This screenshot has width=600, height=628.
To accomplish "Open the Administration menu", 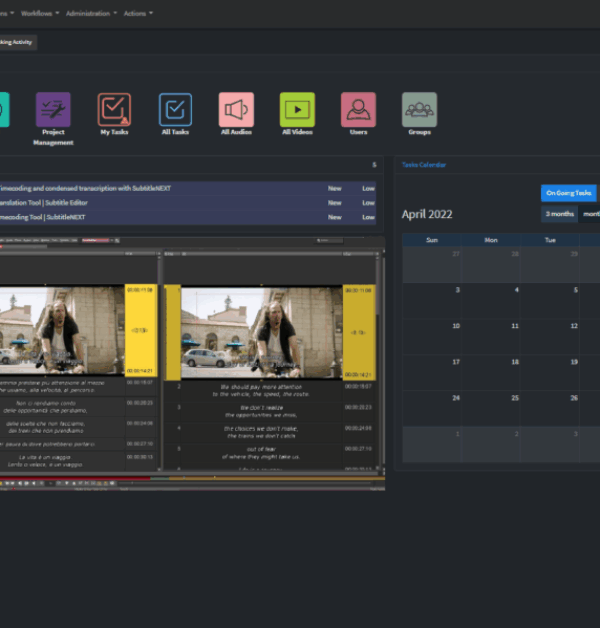I will [91, 13].
